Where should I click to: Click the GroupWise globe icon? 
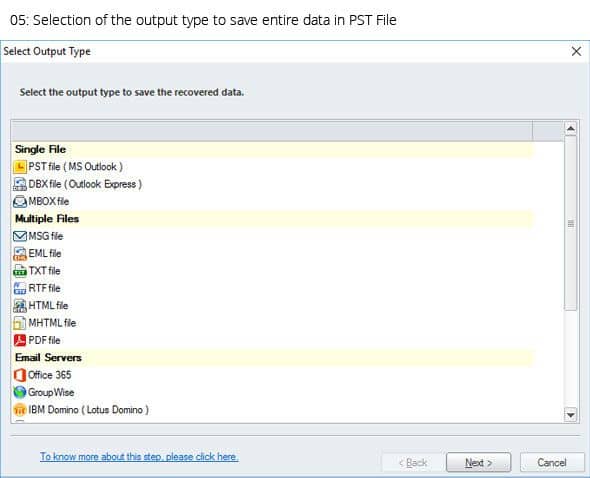click(20, 392)
